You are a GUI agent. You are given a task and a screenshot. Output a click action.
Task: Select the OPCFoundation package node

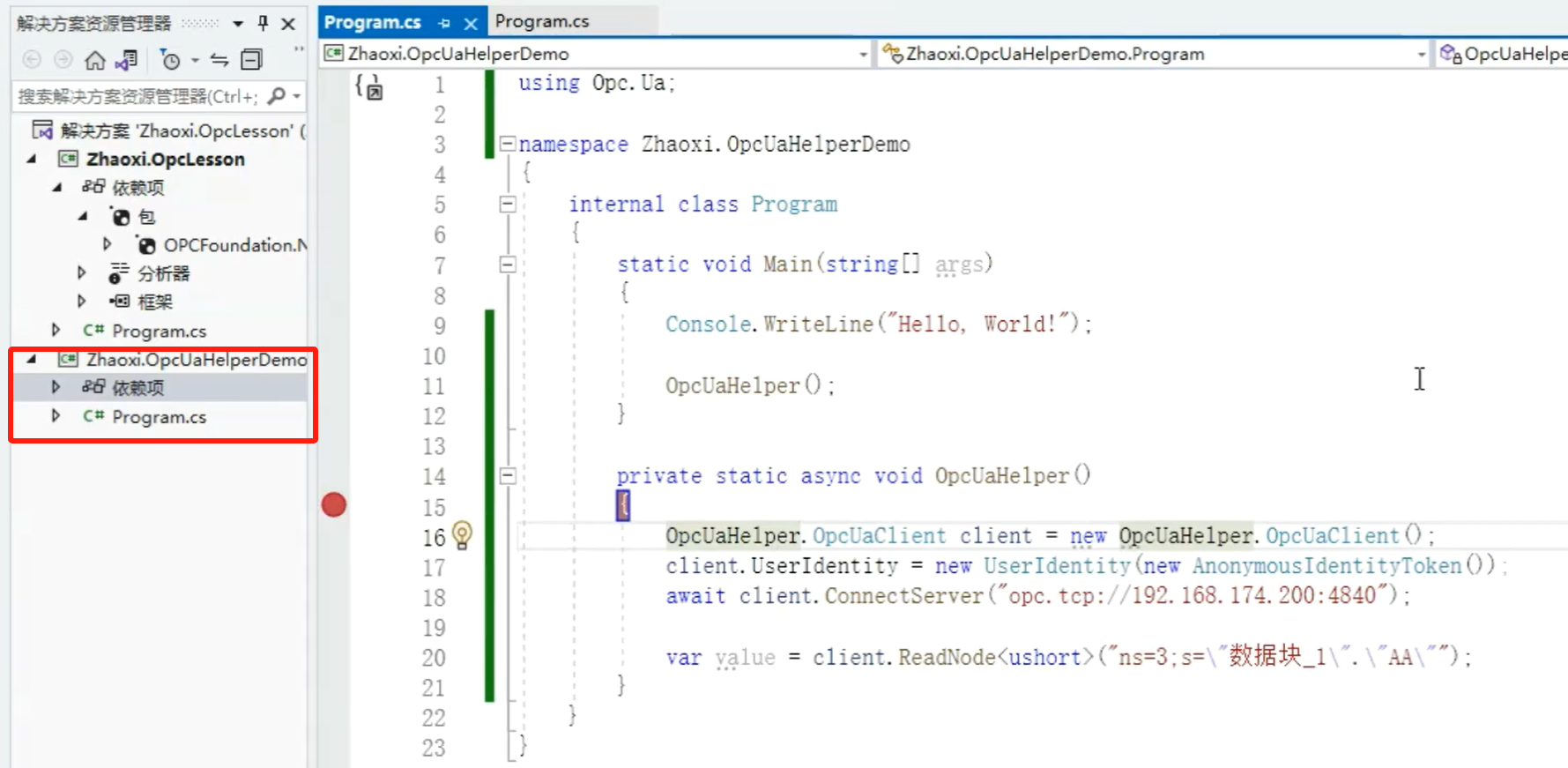click(x=234, y=245)
